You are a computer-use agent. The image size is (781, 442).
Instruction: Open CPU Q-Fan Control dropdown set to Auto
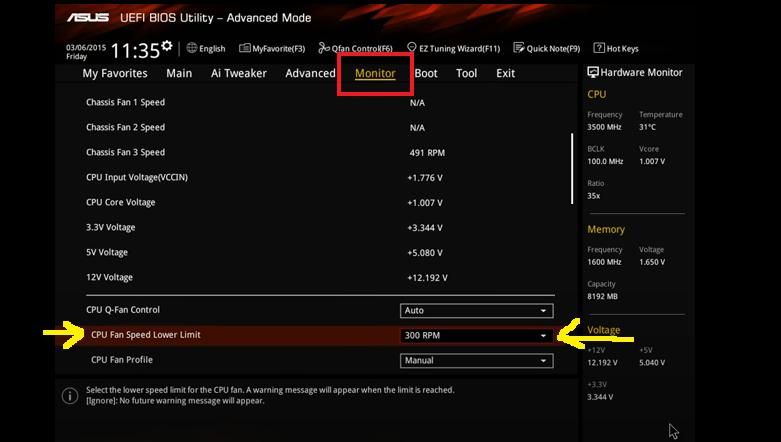click(476, 310)
